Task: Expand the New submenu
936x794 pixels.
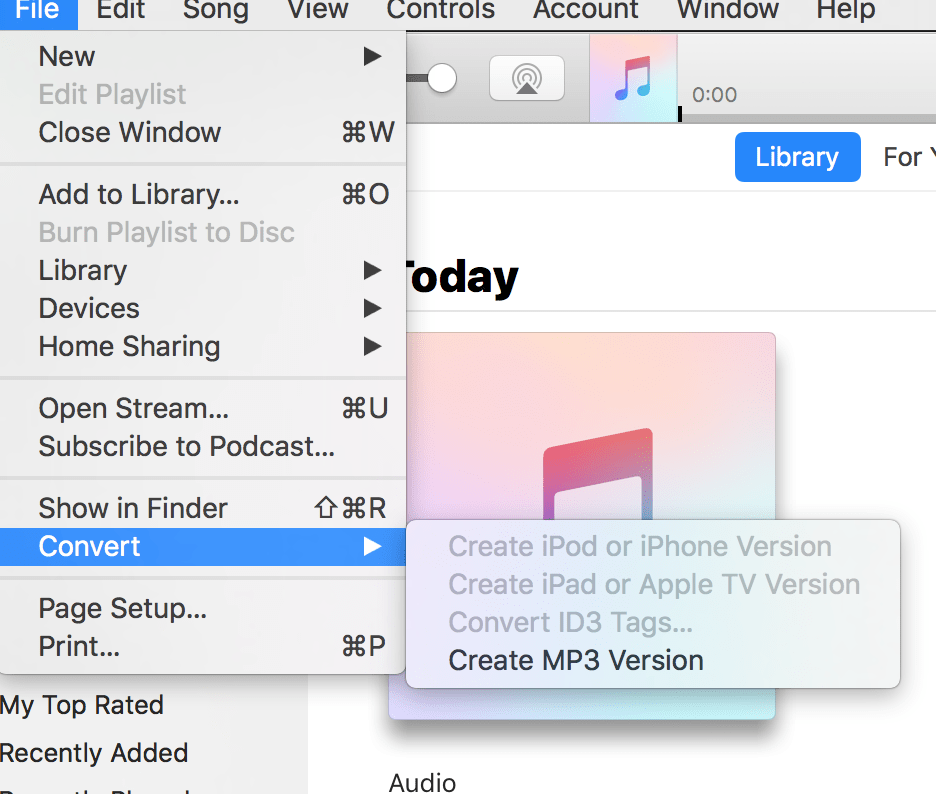Action: 66,56
